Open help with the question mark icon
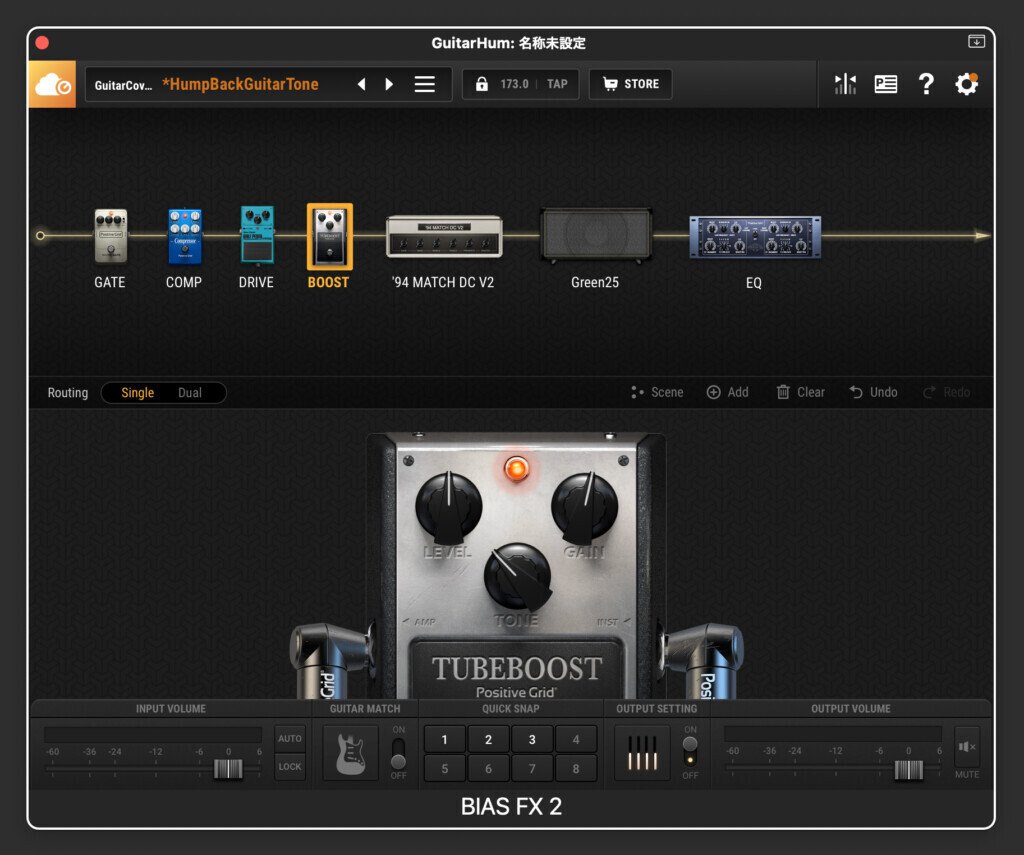Screen dimensions: 1024x855 click(x=926, y=84)
